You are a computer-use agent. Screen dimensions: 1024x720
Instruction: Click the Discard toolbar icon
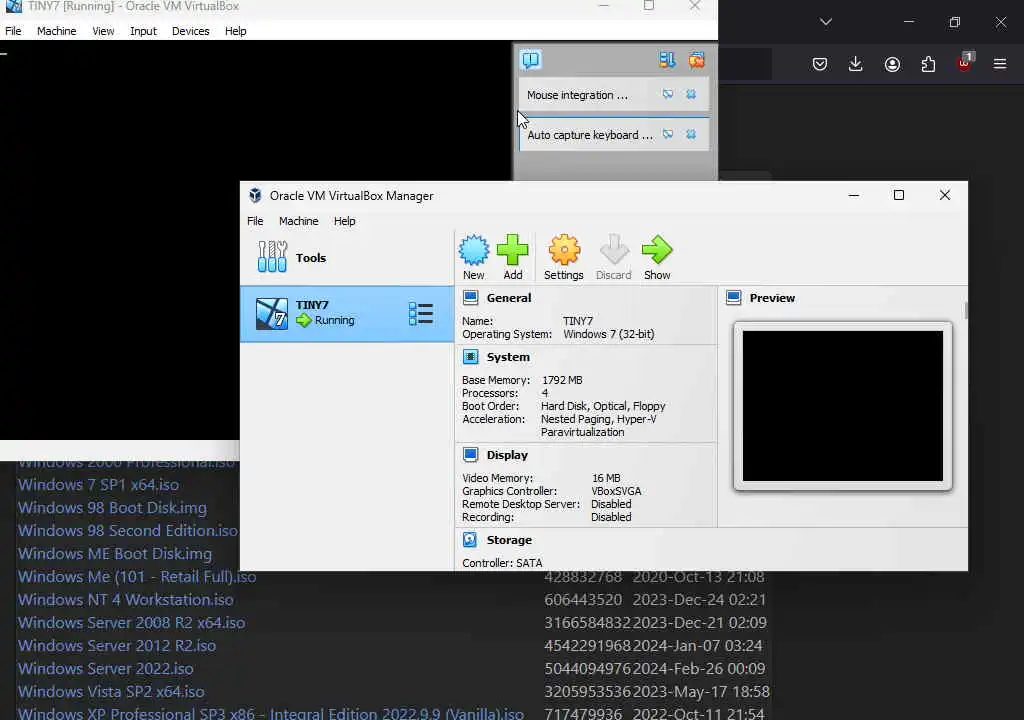614,250
